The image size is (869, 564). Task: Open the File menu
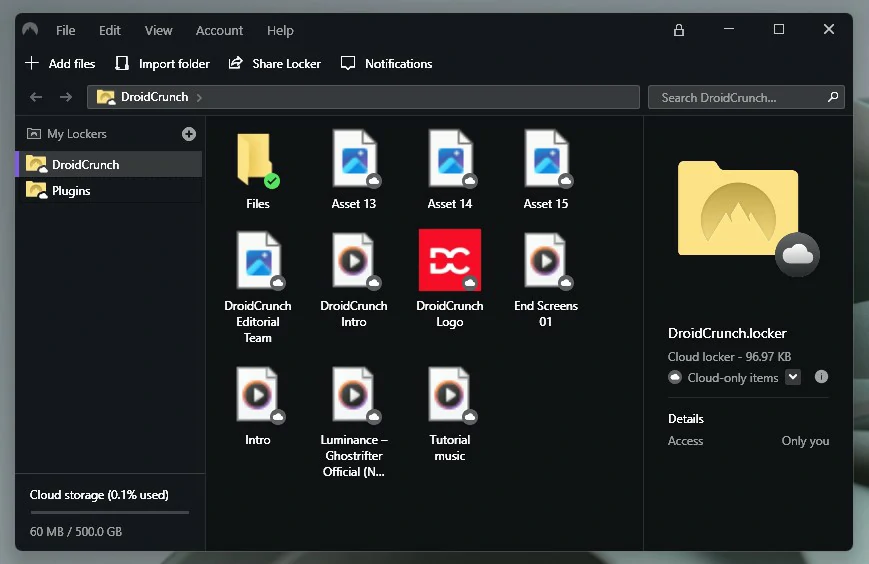(x=65, y=30)
